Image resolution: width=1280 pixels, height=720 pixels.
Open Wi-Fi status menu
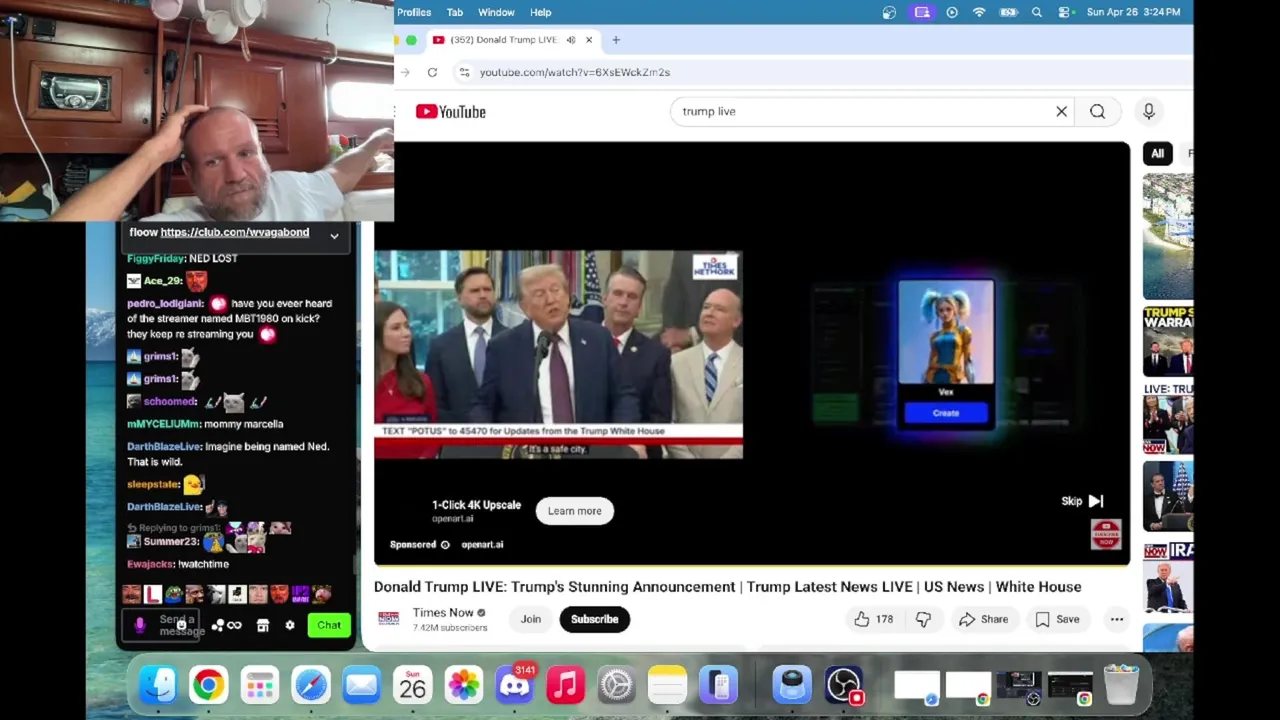(x=979, y=12)
